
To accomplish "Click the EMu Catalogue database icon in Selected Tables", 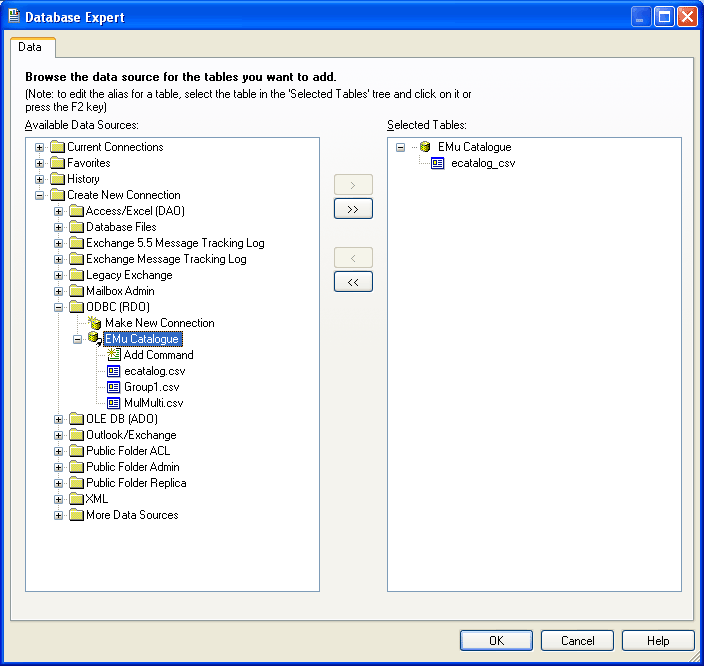I will point(425,147).
